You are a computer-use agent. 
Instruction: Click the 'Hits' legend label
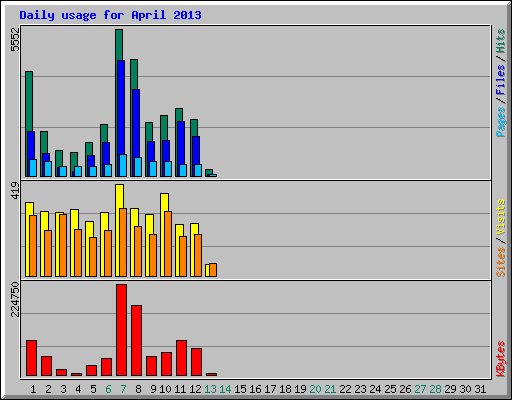(x=500, y=41)
